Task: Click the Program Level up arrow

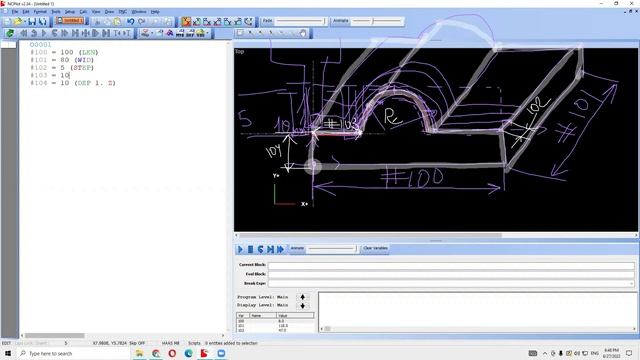Action: [x=302, y=297]
